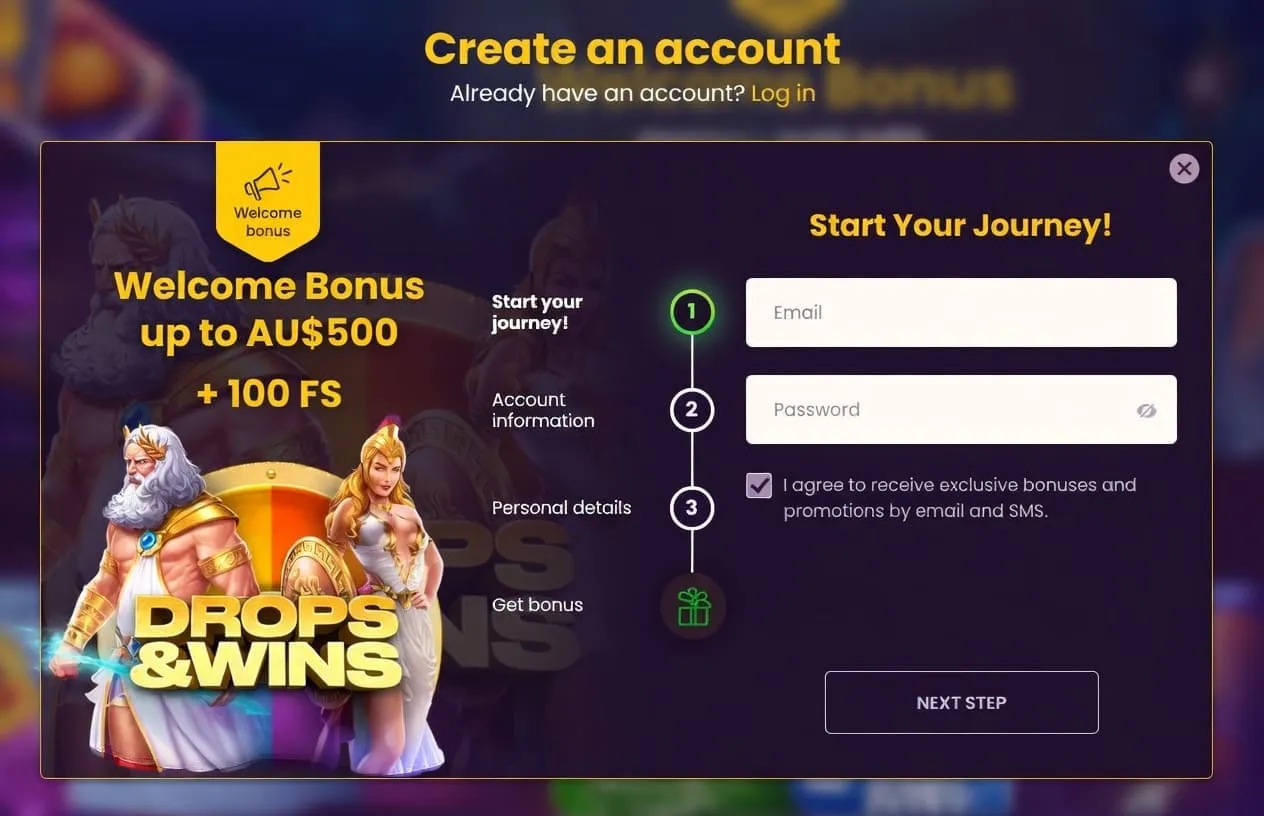Select the Get bonus step label
1264x816 pixels.
[538, 605]
